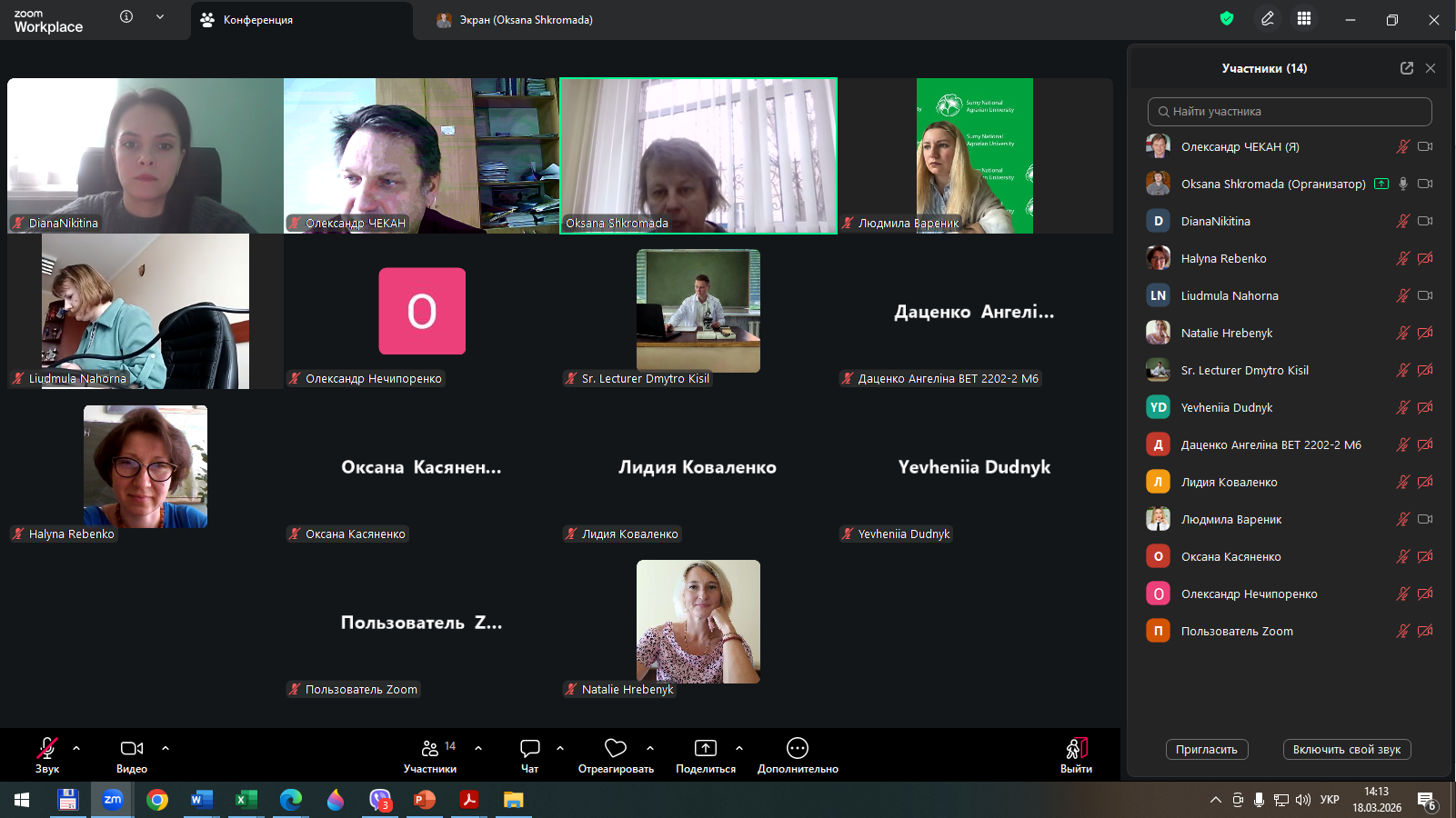Image resolution: width=1456 pixels, height=818 pixels.
Task: Click the annotation pencil icon in title bar
Action: [1267, 19]
